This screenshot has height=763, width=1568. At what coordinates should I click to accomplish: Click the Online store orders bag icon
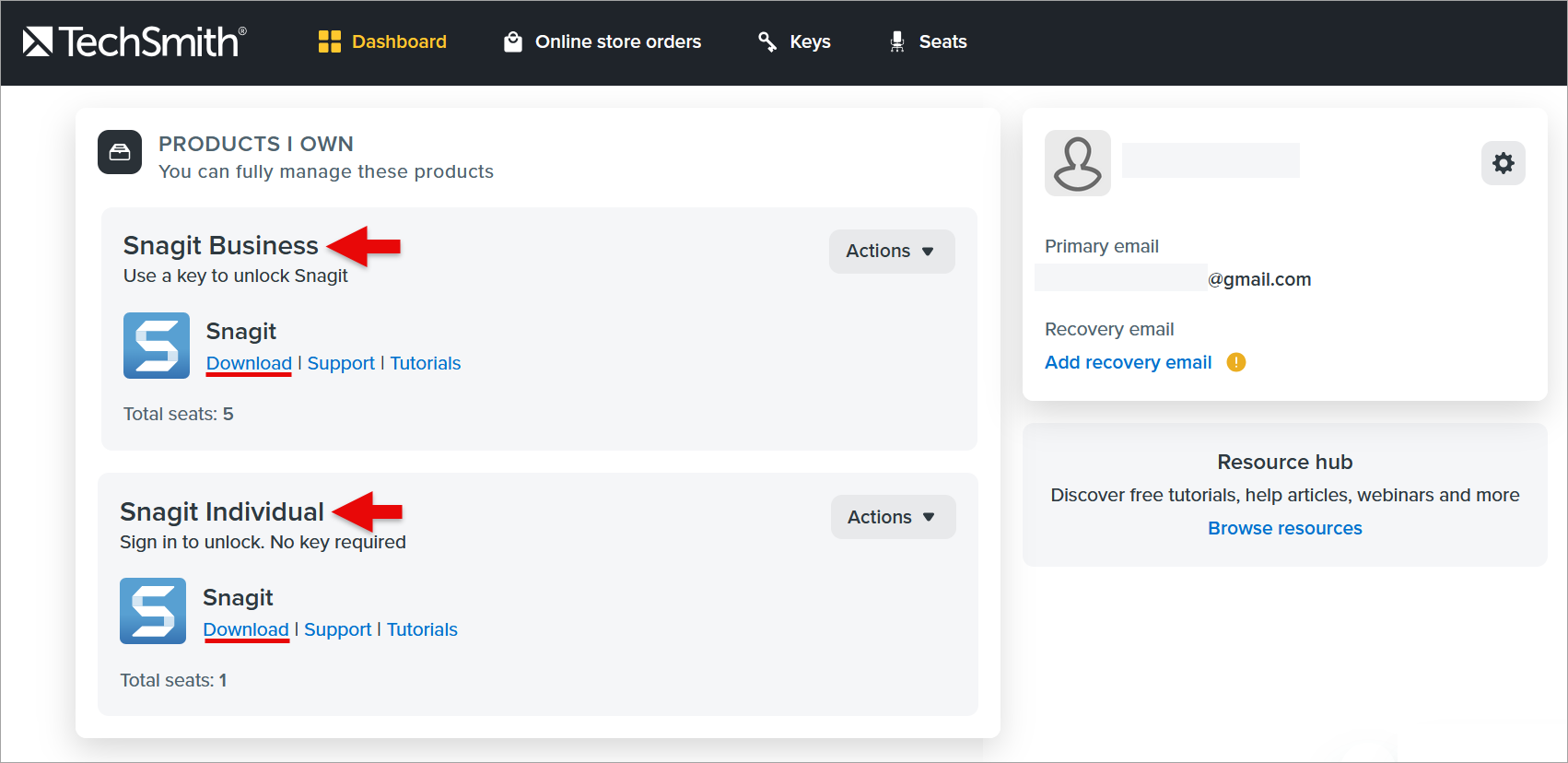click(x=513, y=41)
